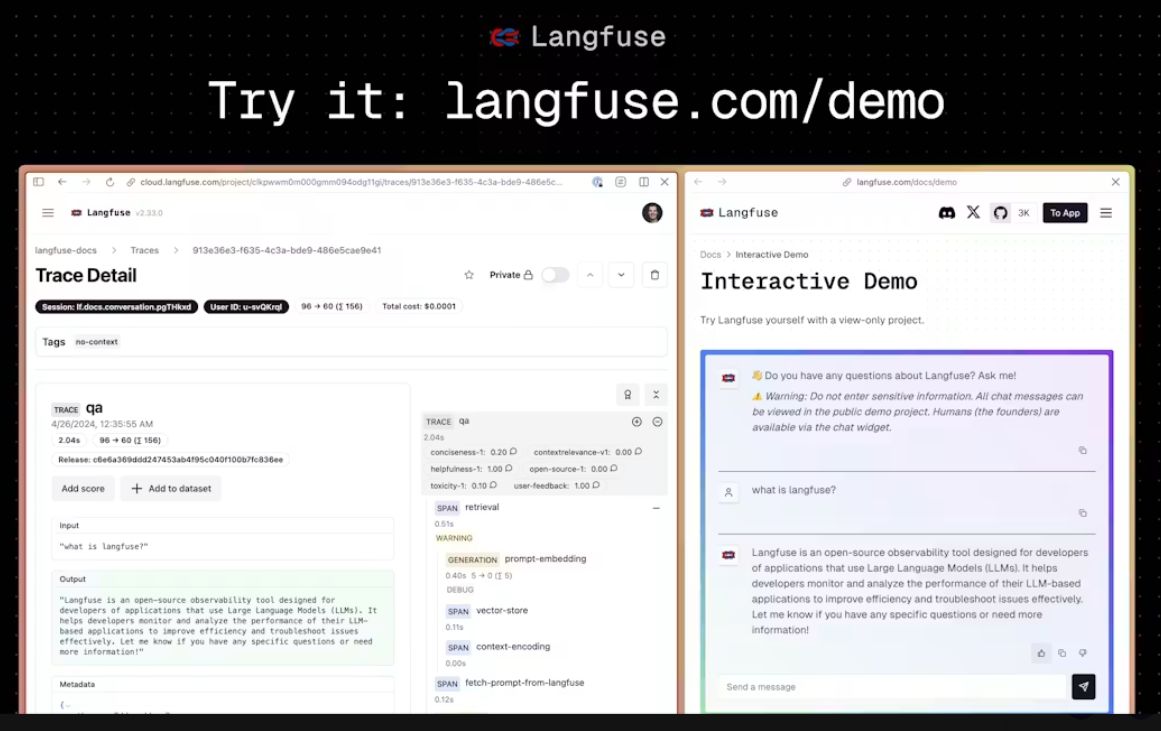Click Docs breadcrumb on demo page
Image resolution: width=1161 pixels, height=731 pixels.
coord(710,255)
